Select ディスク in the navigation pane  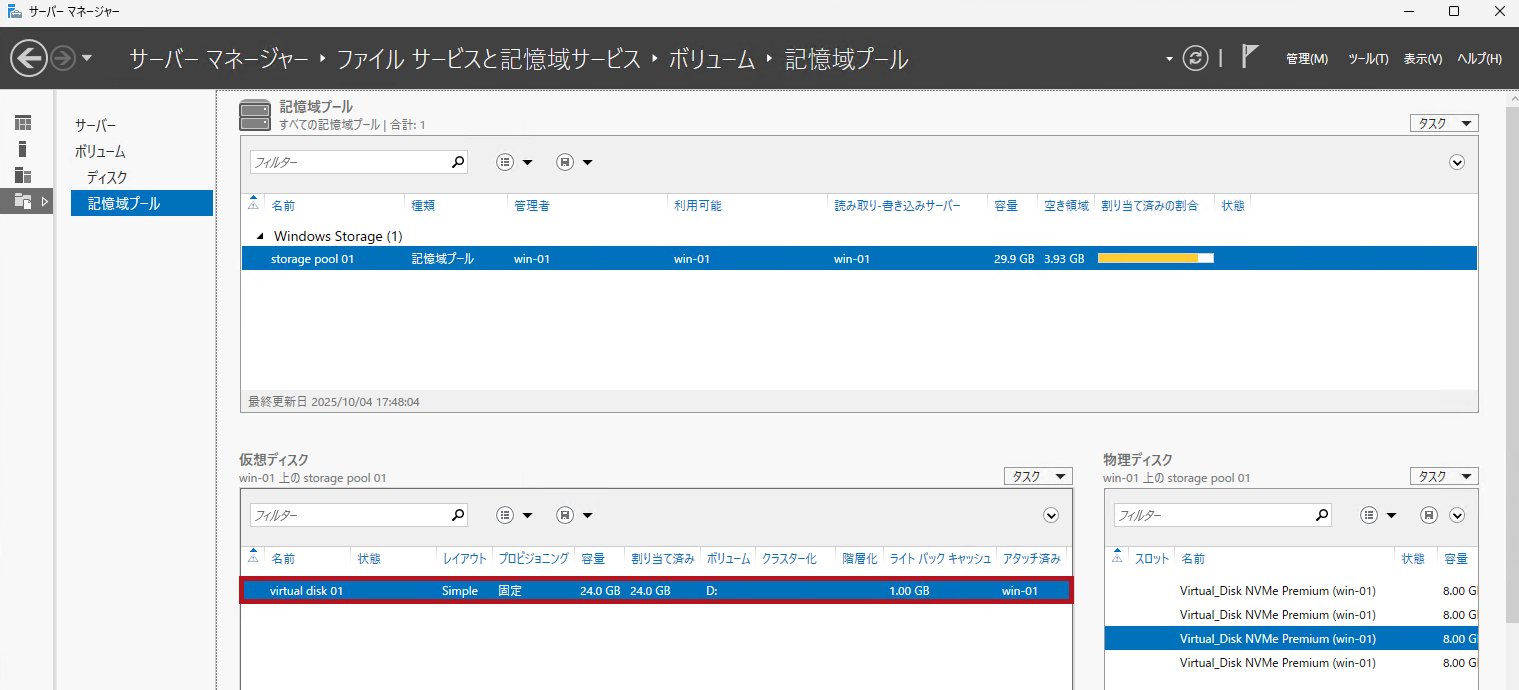coord(107,177)
